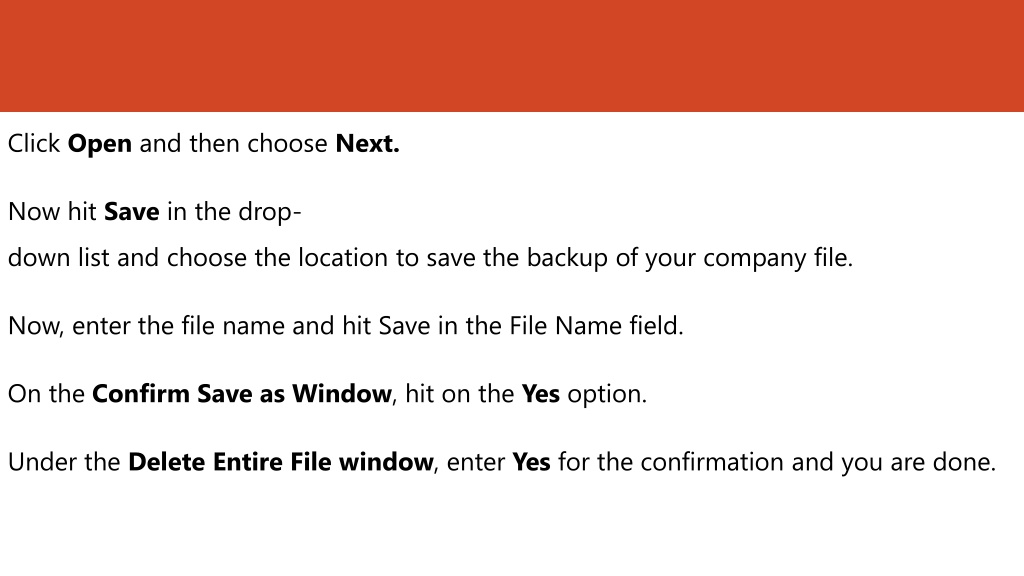Click the words 'you are done.'
The image size is (1024, 576).
918,462
